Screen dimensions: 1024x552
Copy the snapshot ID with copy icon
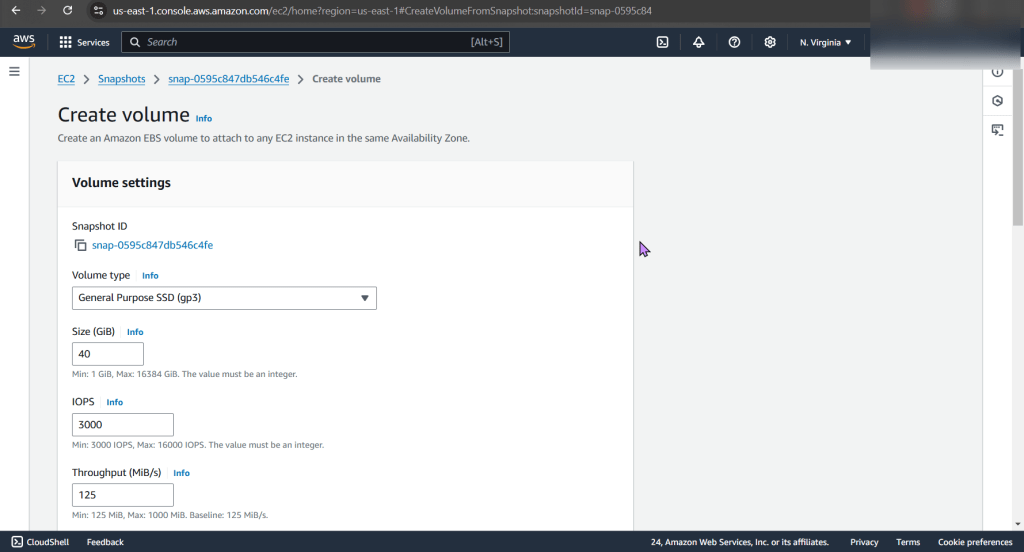point(81,245)
